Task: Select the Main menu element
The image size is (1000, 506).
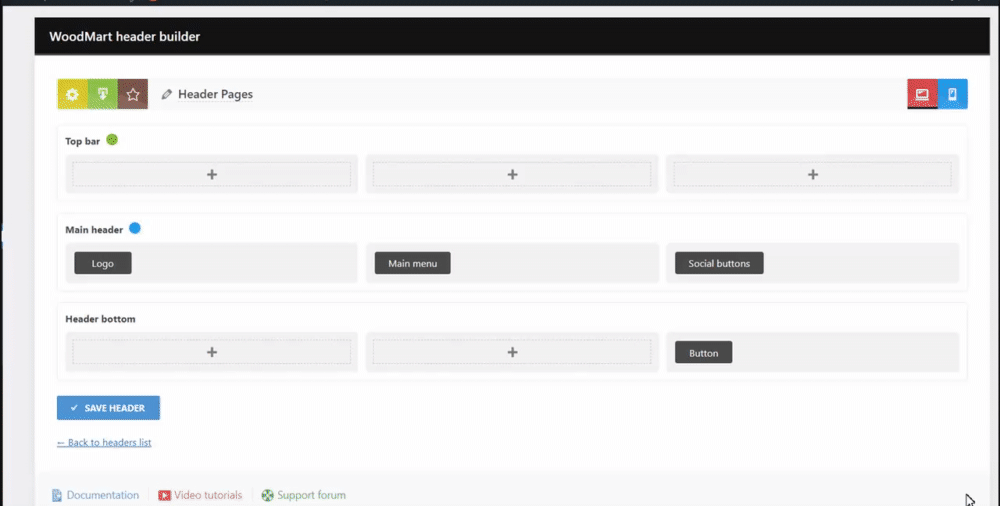Action: 413,263
